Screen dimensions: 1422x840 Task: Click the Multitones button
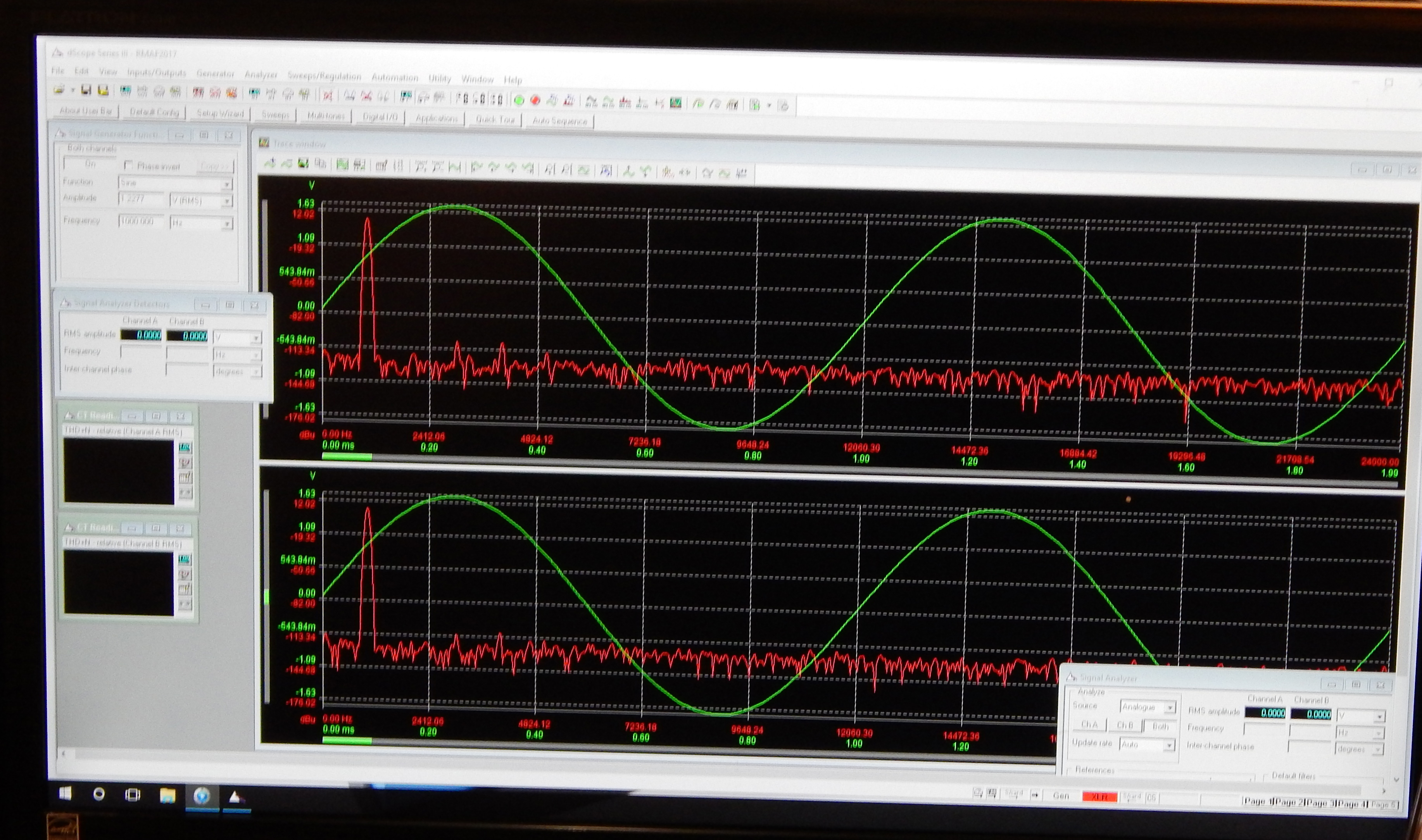tap(326, 116)
